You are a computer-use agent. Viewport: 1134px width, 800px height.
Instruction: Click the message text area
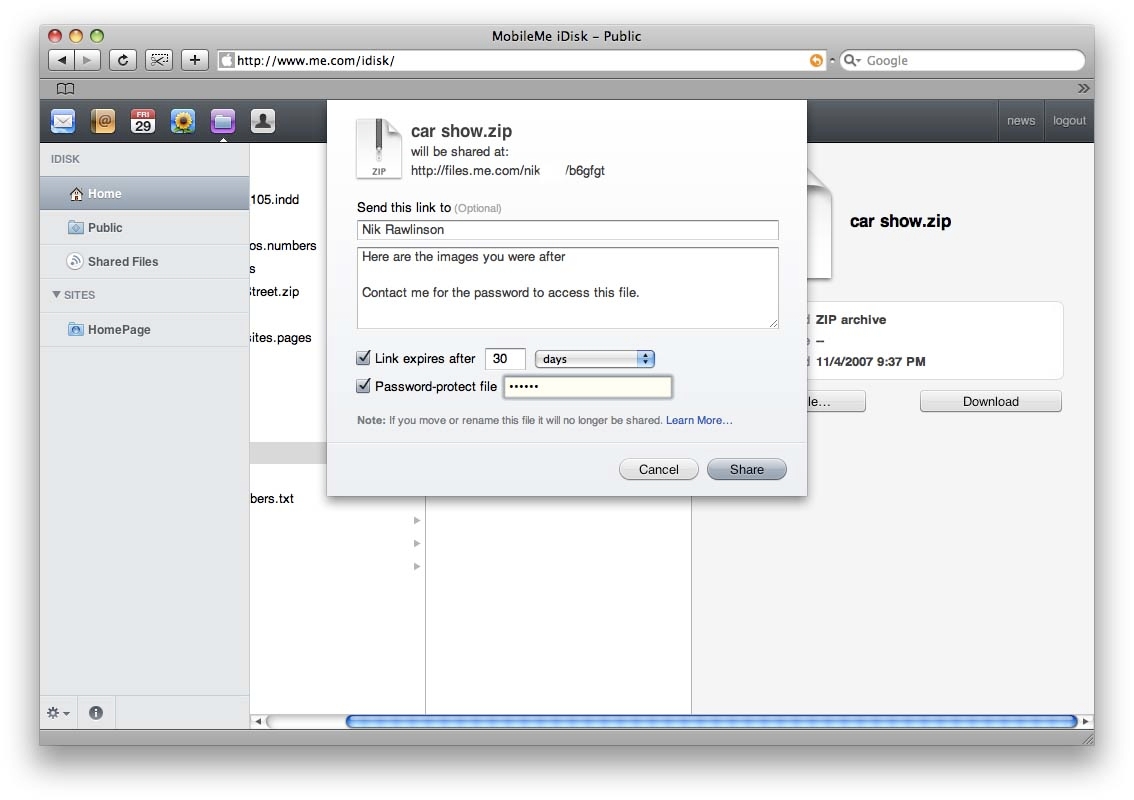coord(568,288)
